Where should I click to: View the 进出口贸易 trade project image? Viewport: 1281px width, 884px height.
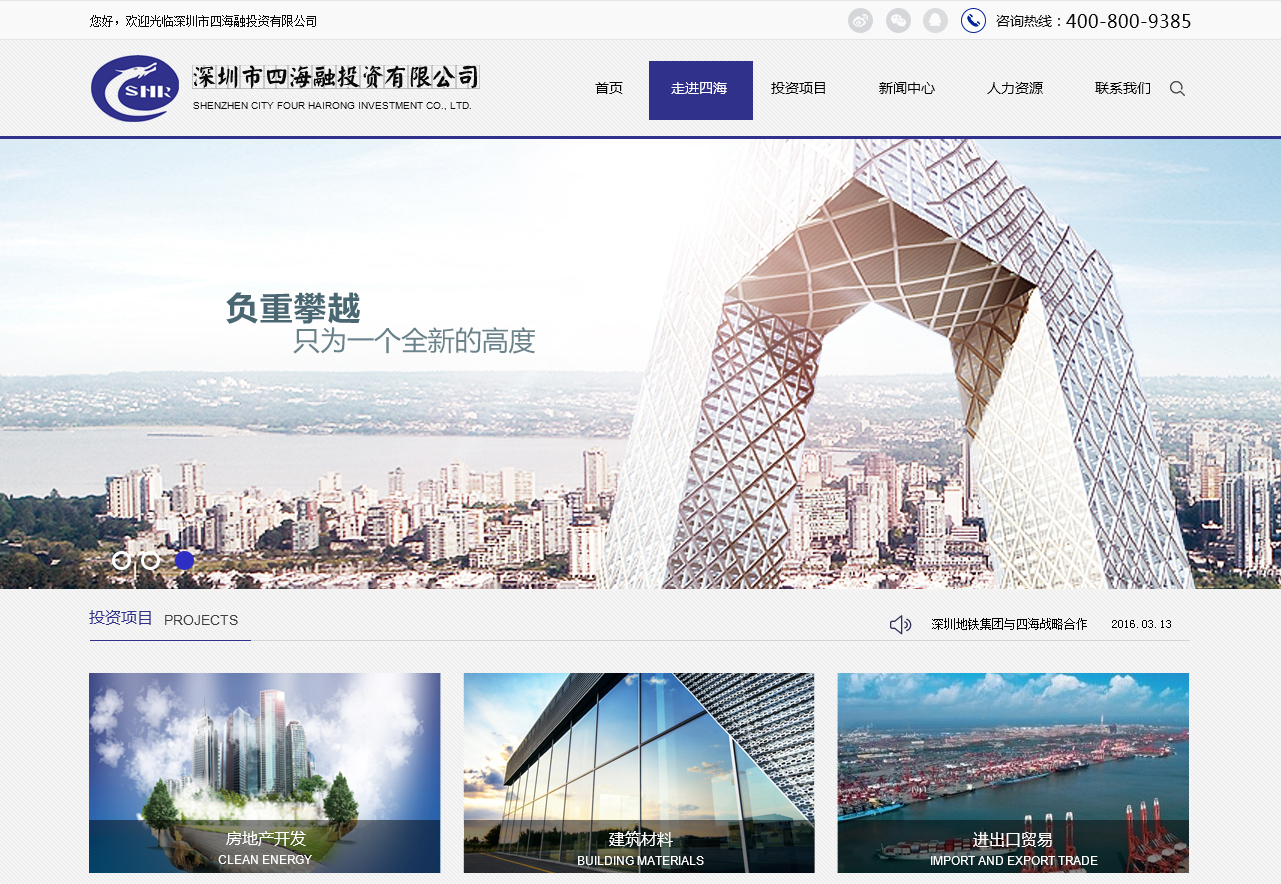pos(1013,772)
